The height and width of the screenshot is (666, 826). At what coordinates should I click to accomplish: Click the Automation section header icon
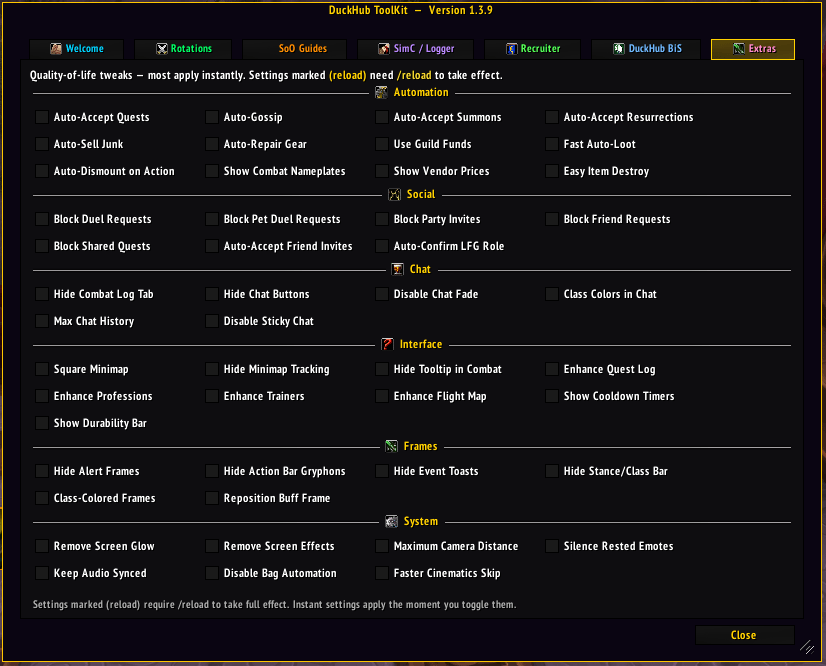pos(381,93)
